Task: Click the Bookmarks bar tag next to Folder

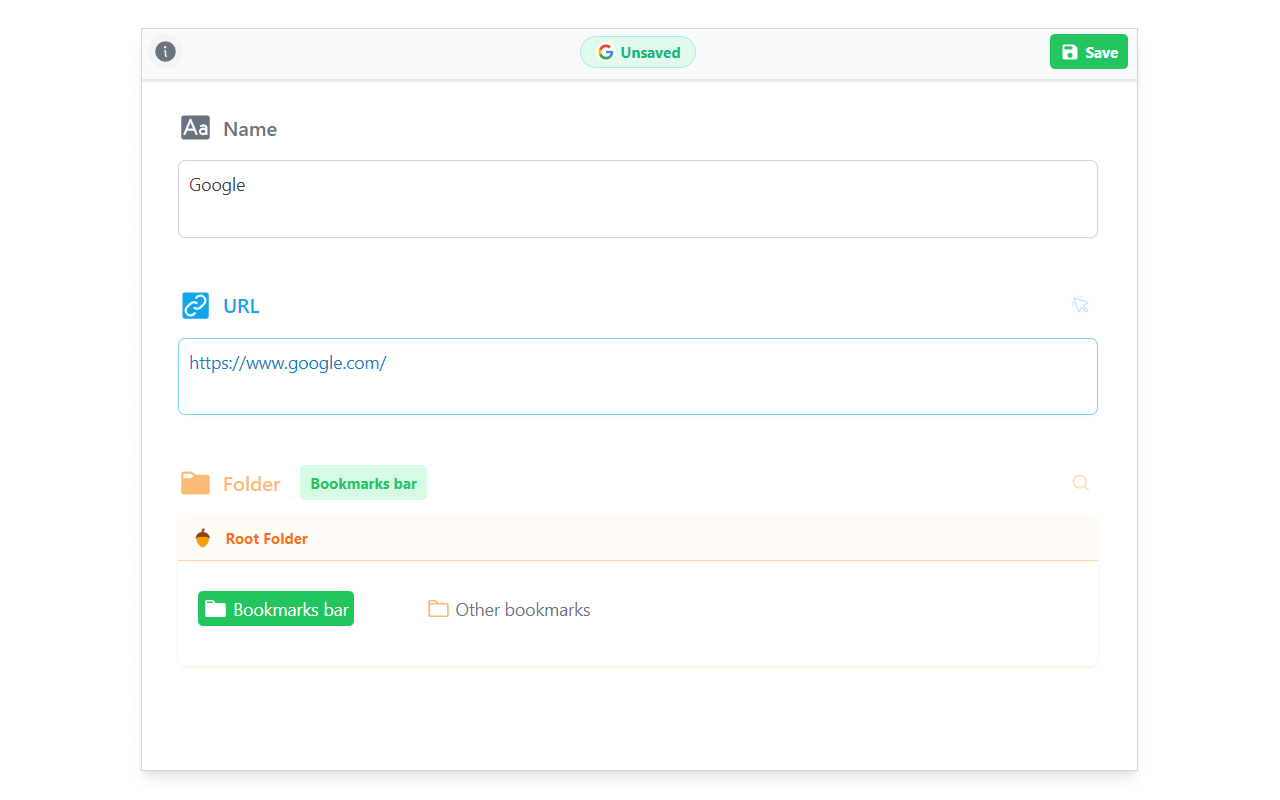Action: tap(363, 483)
